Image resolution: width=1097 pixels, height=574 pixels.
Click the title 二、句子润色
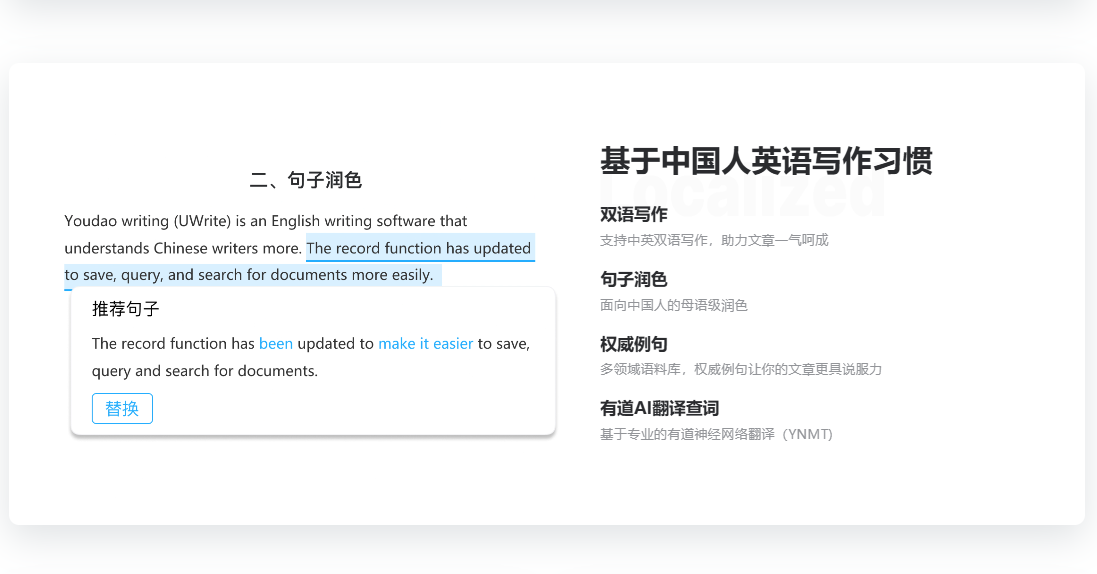tap(306, 181)
